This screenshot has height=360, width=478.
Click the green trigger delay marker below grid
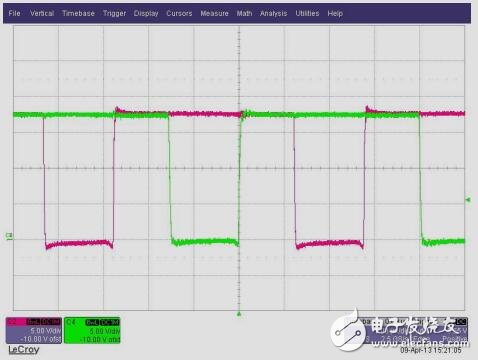(x=239, y=314)
